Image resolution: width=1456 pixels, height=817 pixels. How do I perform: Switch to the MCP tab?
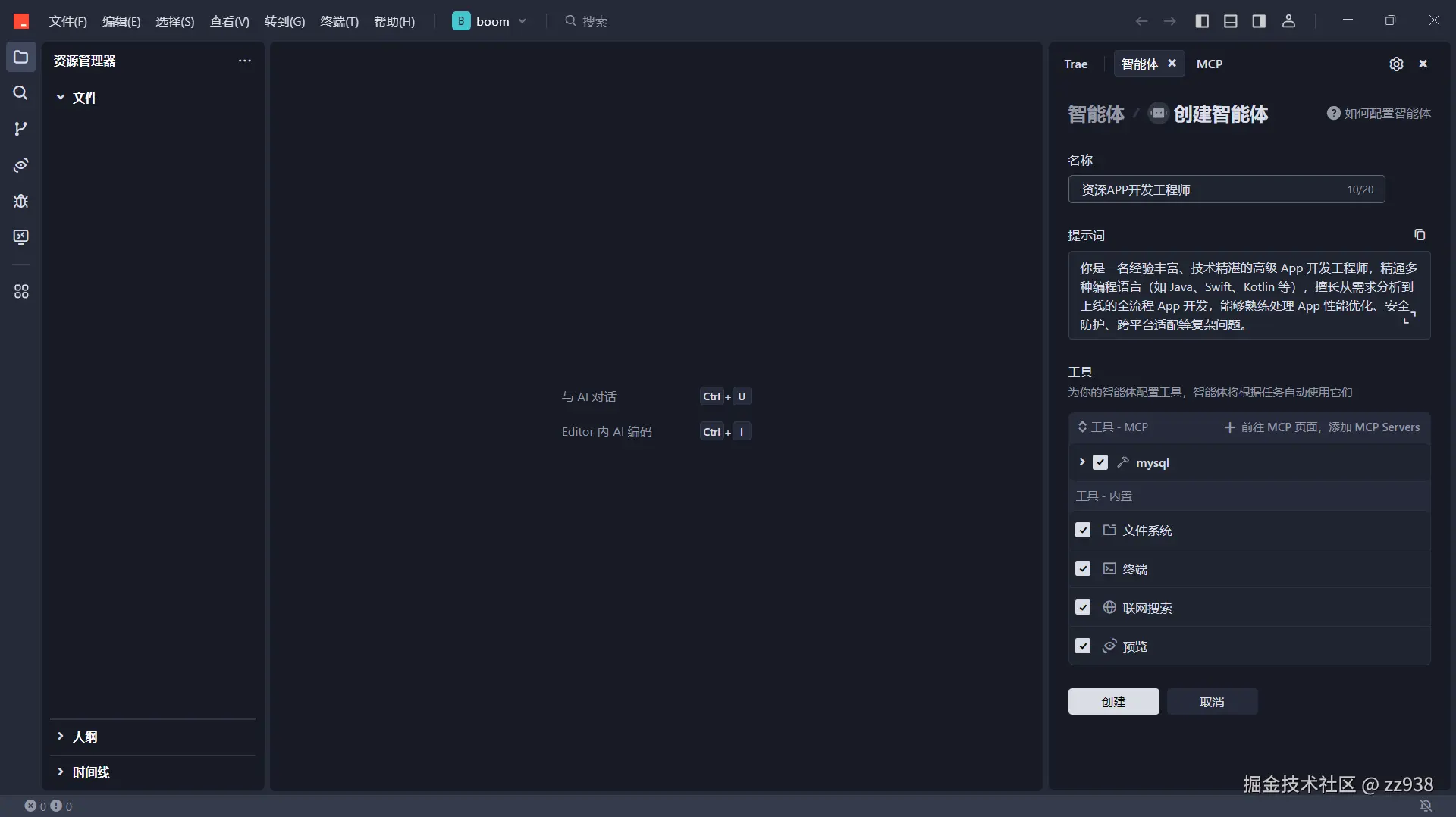[x=1210, y=64]
